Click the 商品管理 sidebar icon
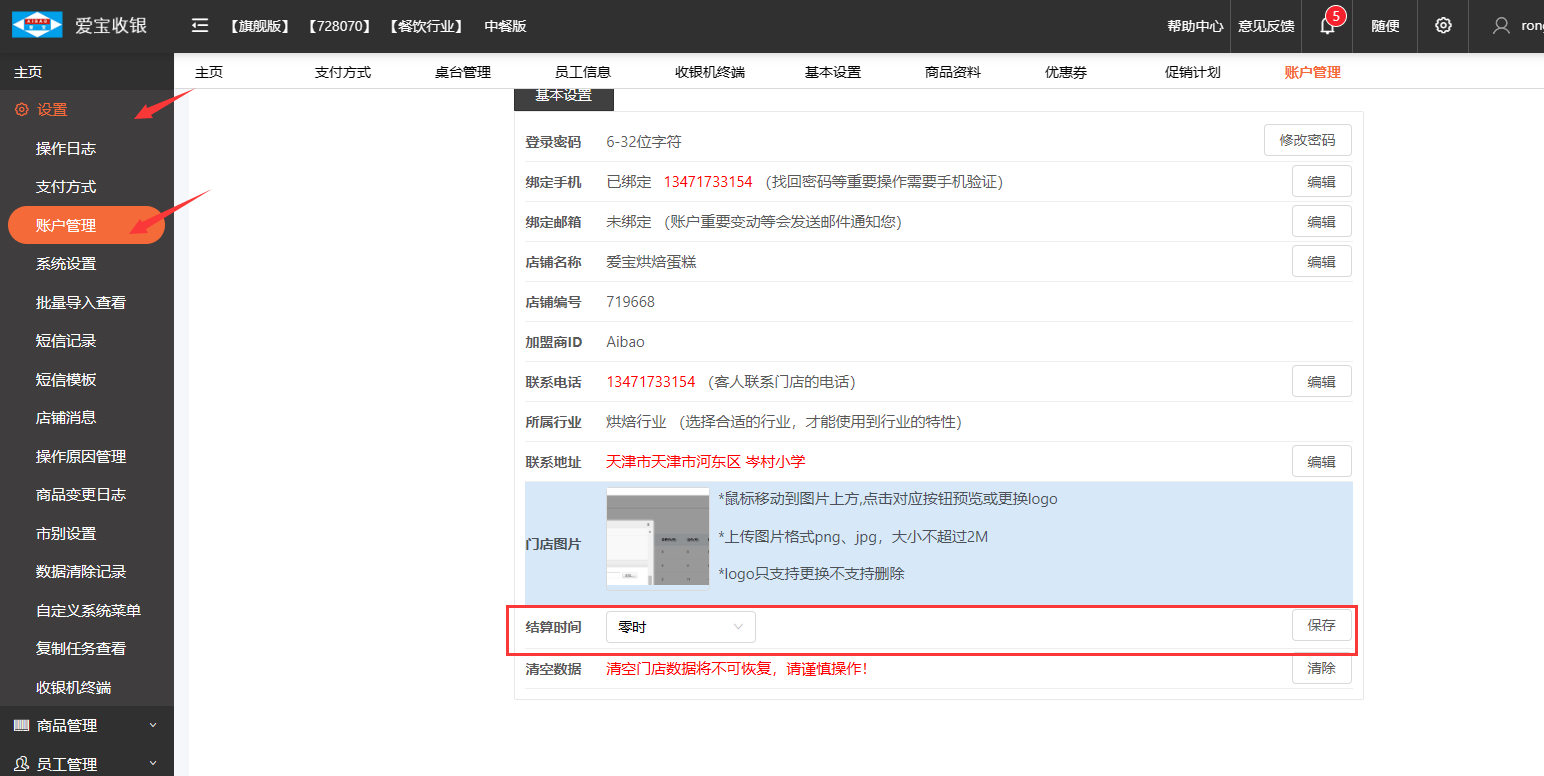The image size is (1544, 776). (x=21, y=726)
